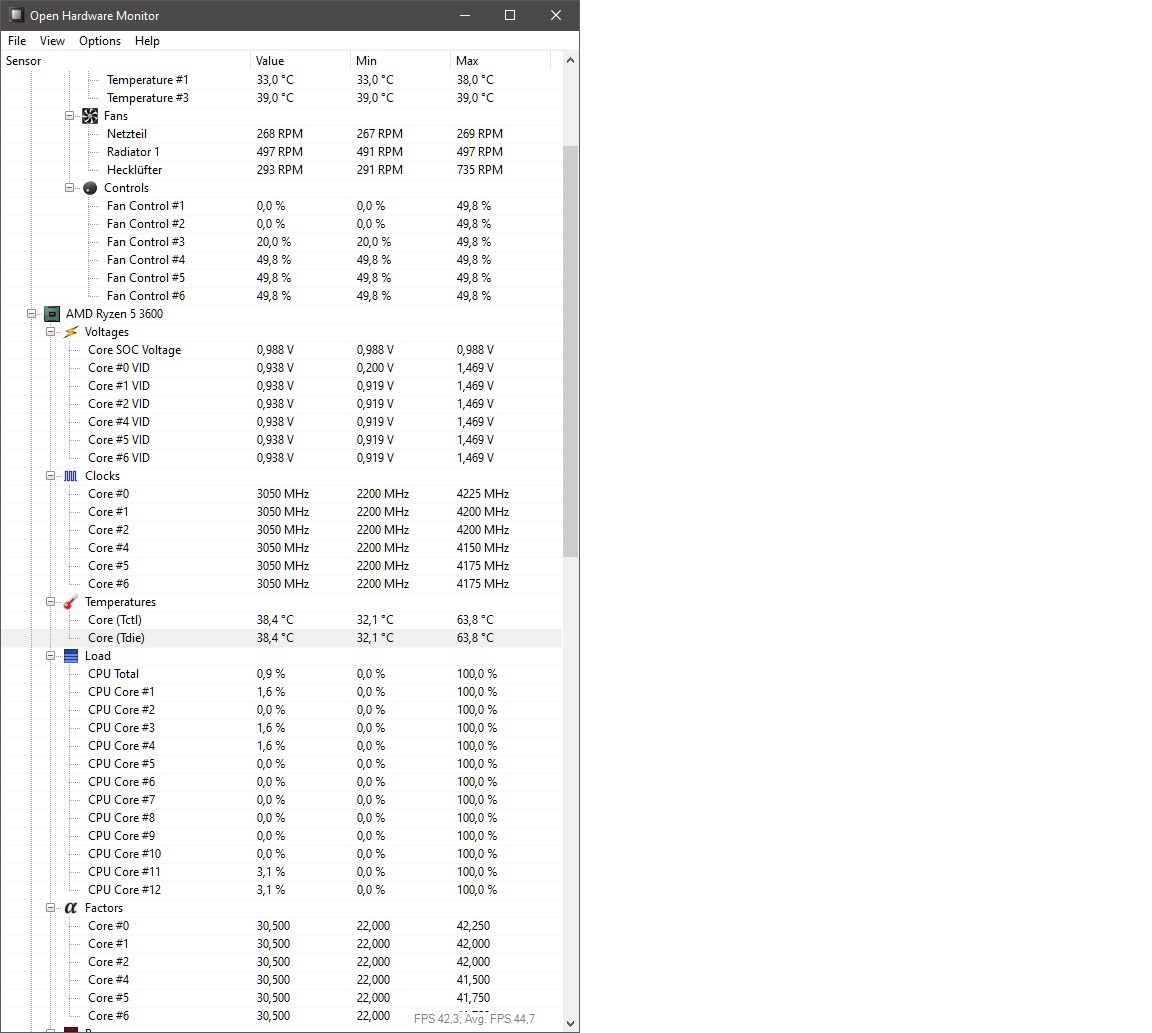Select the Hecklüfter fan row

pyautogui.click(x=281, y=170)
